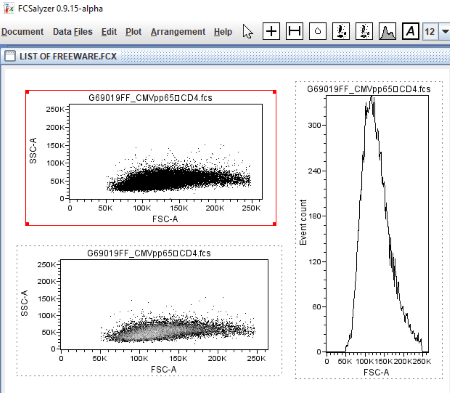Select the quadrant gate crosshair tool
The height and width of the screenshot is (393, 450).
pyautogui.click(x=271, y=31)
